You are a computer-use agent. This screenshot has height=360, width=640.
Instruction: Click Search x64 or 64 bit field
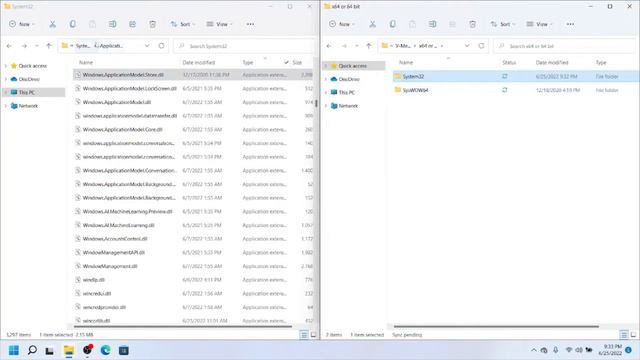click(565, 46)
